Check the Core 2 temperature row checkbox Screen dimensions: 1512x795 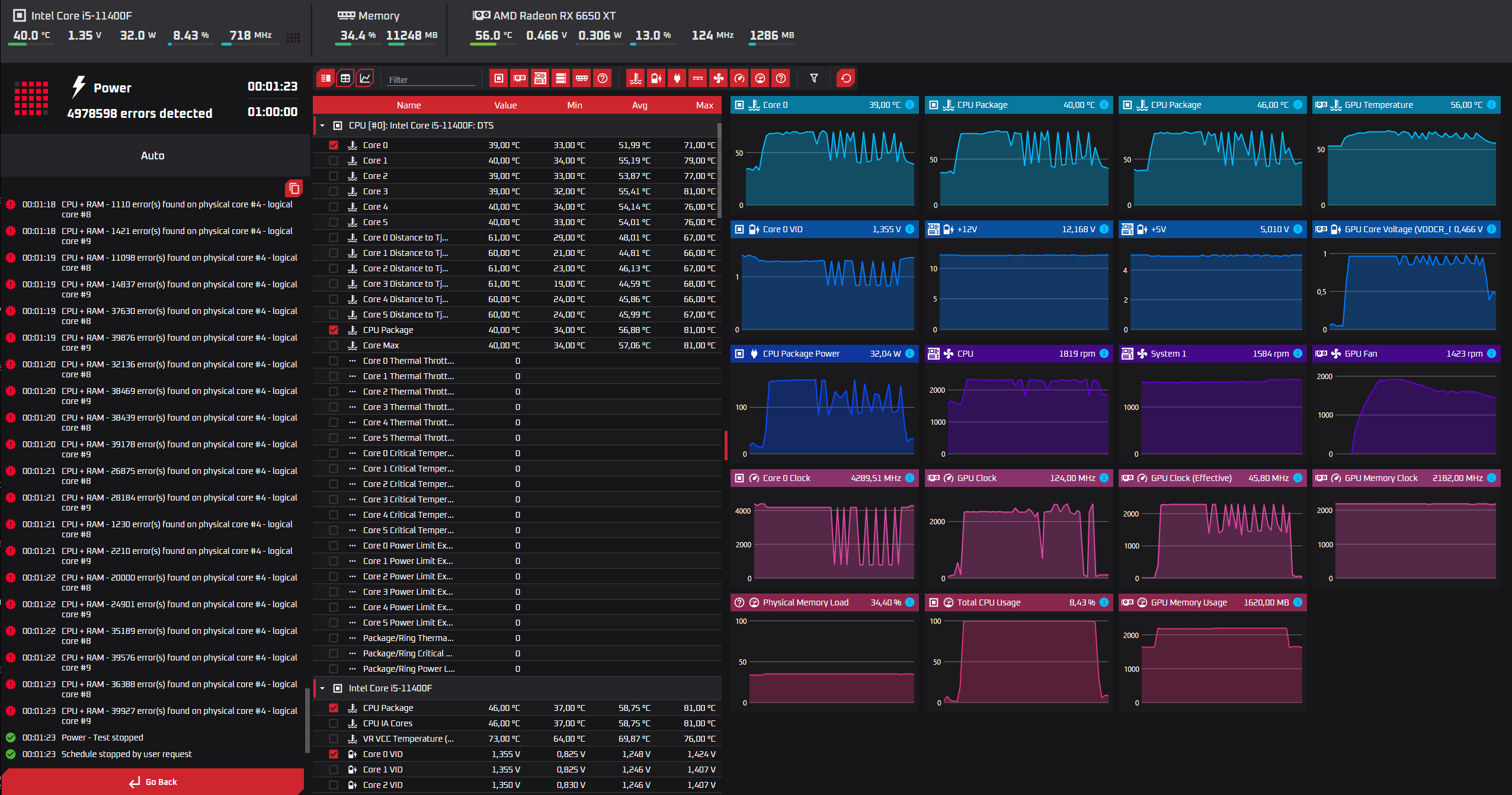[x=334, y=176]
